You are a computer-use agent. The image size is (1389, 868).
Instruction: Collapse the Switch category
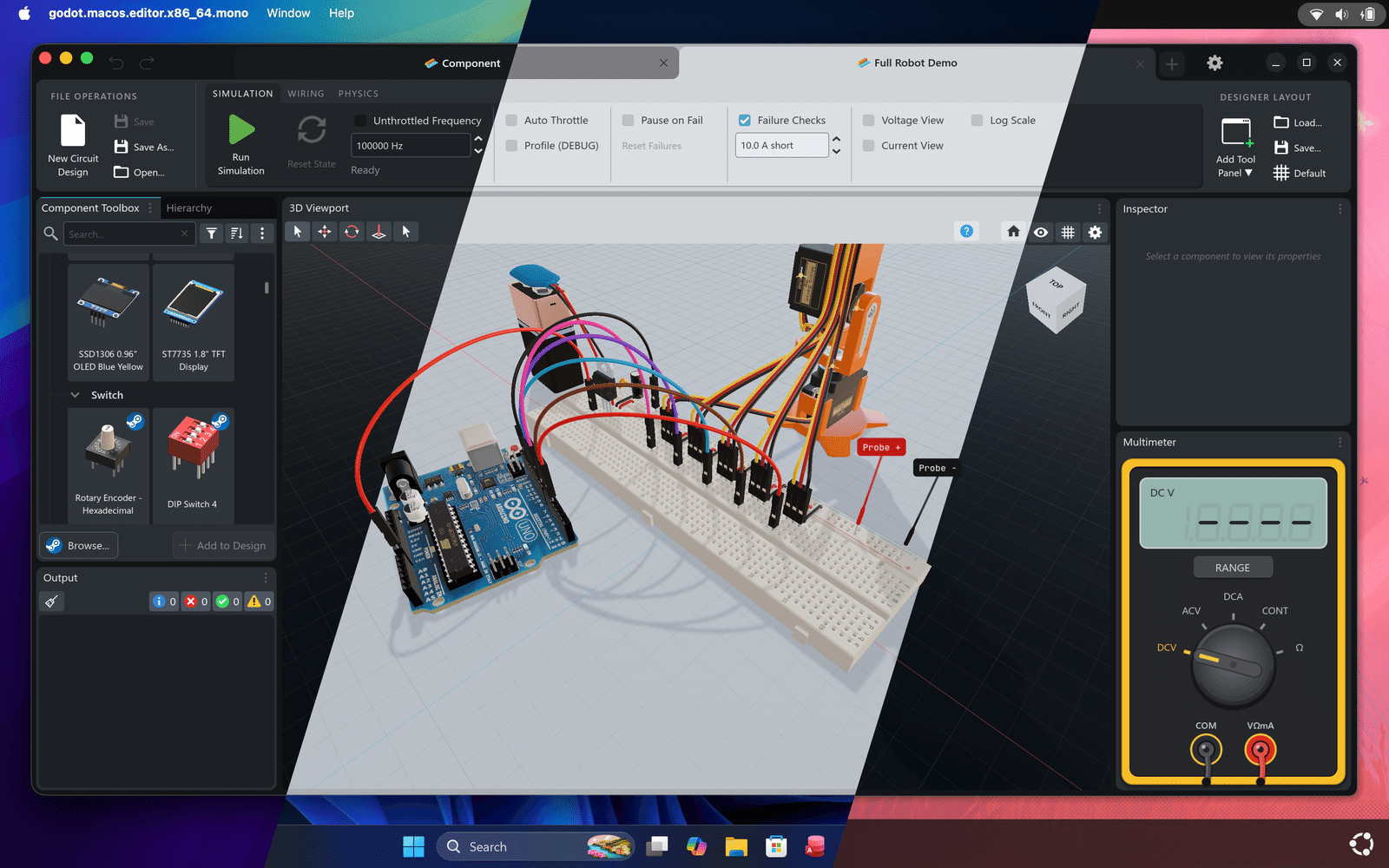[x=76, y=395]
